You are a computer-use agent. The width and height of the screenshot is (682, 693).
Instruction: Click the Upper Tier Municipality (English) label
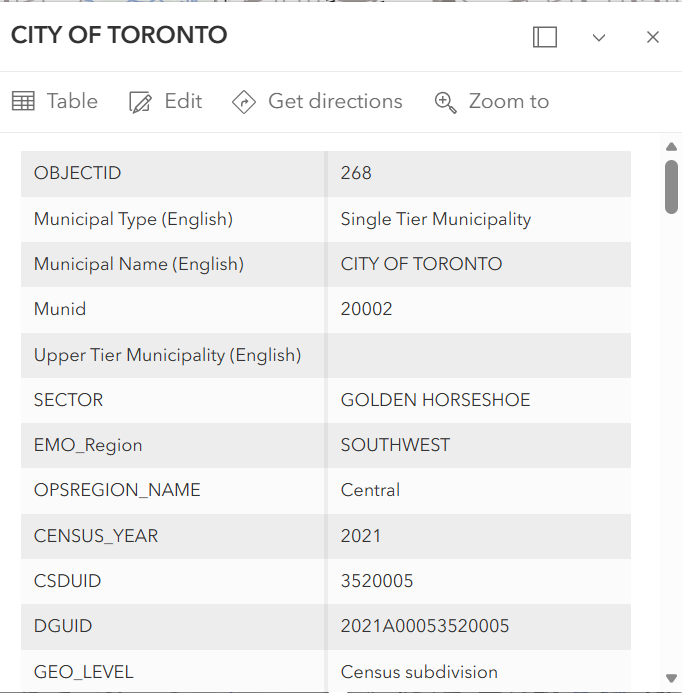[168, 355]
